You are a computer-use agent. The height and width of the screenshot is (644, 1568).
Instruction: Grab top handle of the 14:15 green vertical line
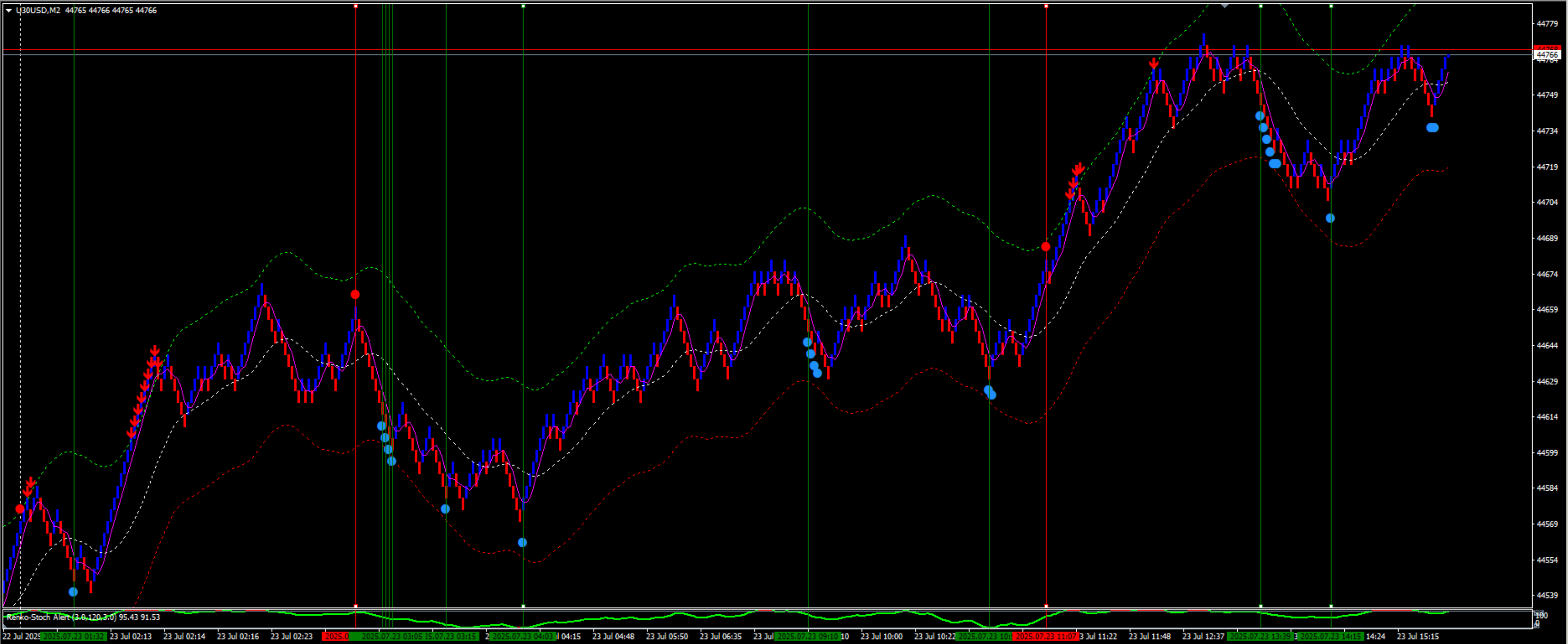click(x=1331, y=6)
